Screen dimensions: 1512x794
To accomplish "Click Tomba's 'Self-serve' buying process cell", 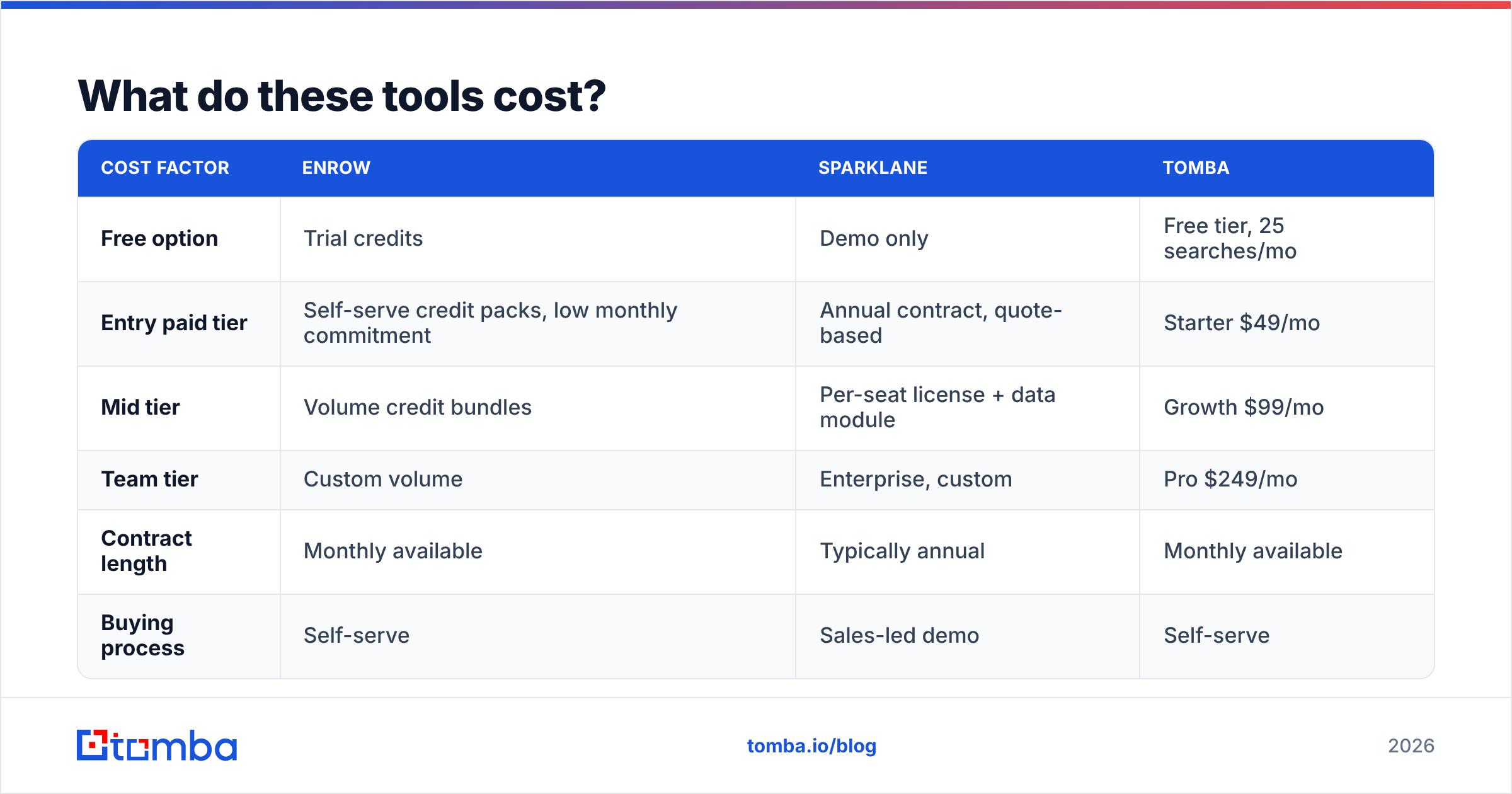I will coord(1217,635).
